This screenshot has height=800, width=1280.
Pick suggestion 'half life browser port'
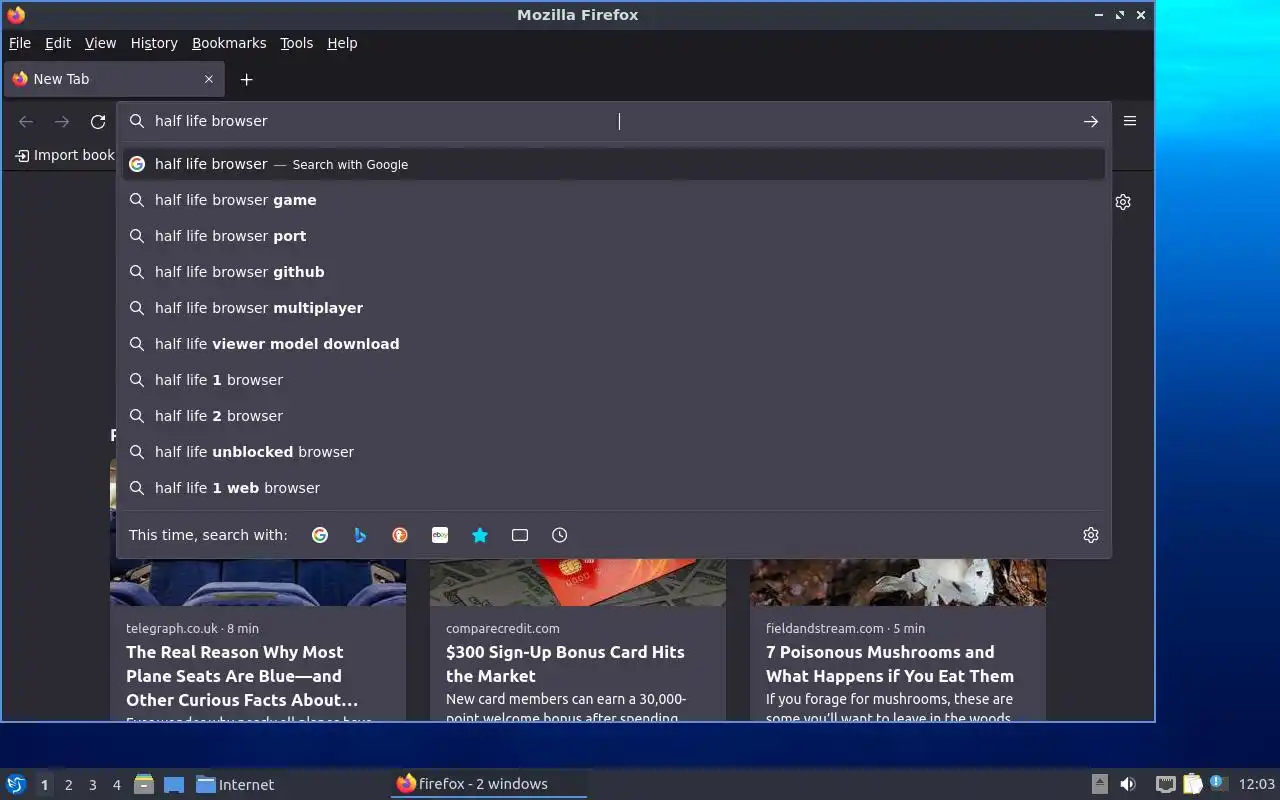(614, 236)
